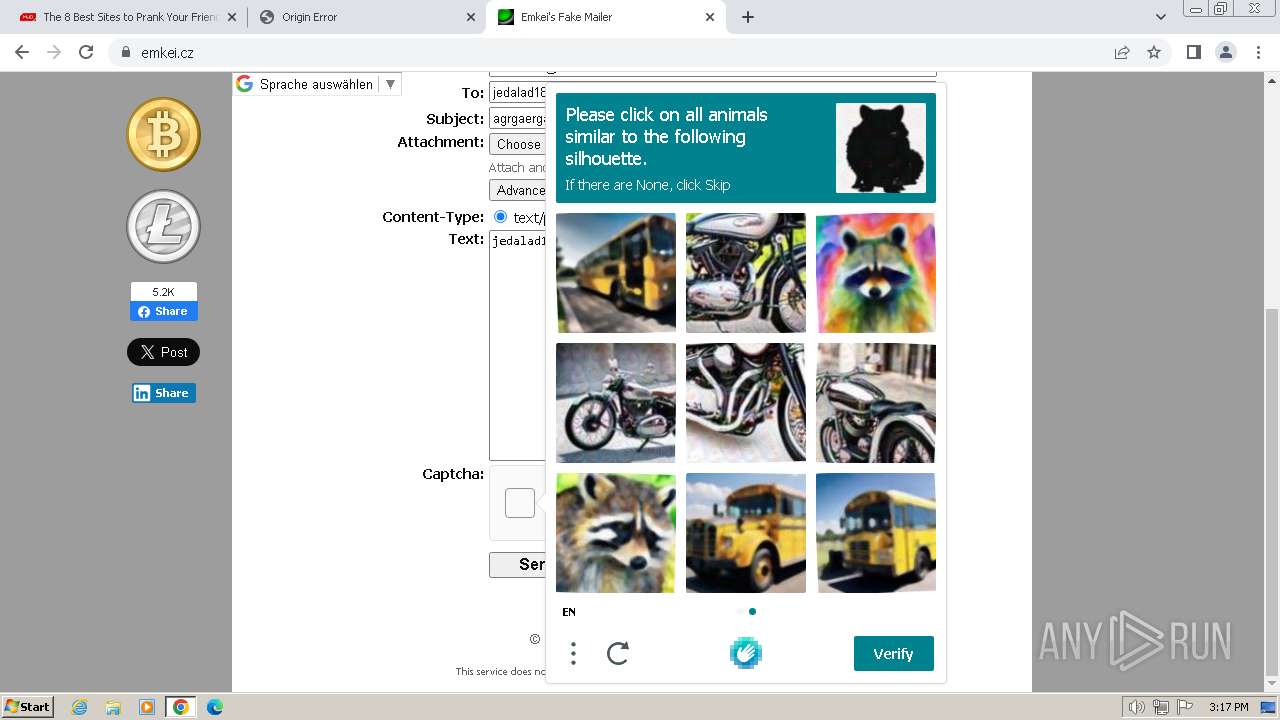Toggle the browser side panel
1280x720 pixels.
point(1193,52)
